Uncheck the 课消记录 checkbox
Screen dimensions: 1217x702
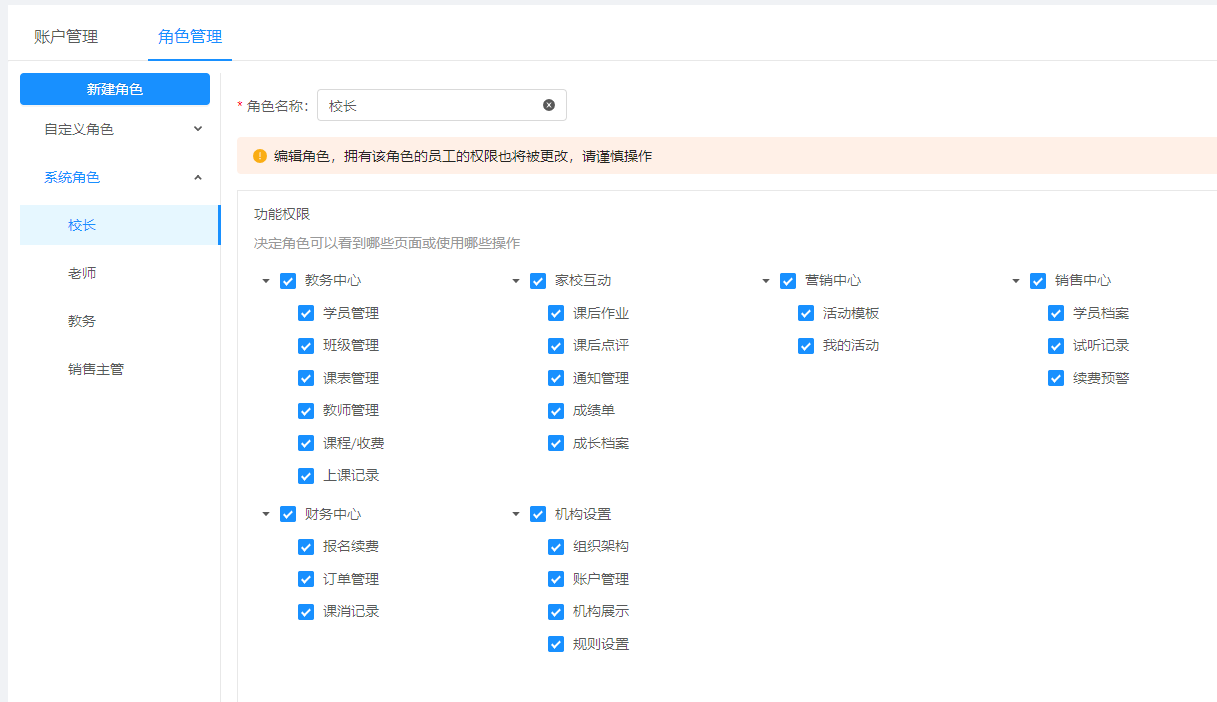pos(306,612)
